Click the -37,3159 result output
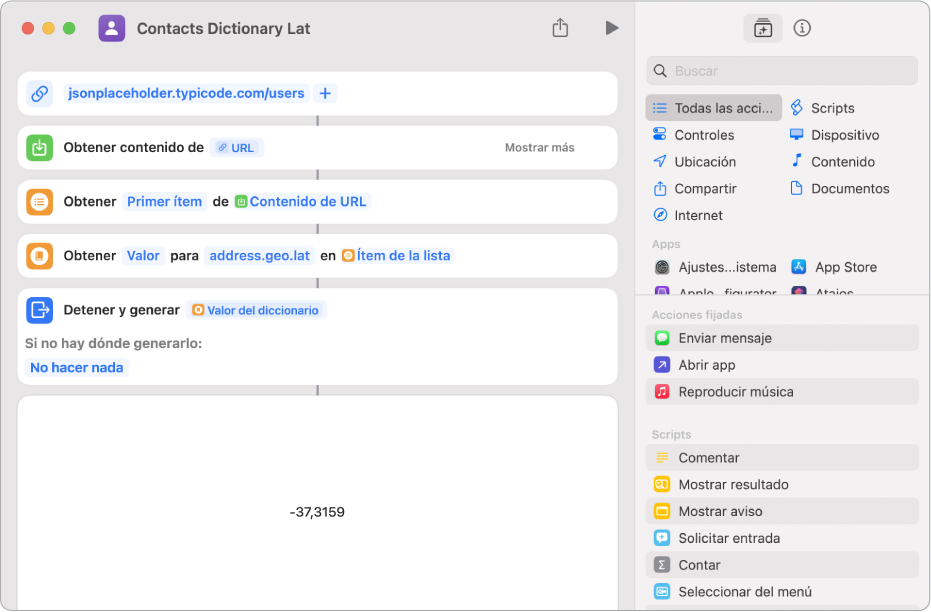This screenshot has height=612, width=931. 317,512
